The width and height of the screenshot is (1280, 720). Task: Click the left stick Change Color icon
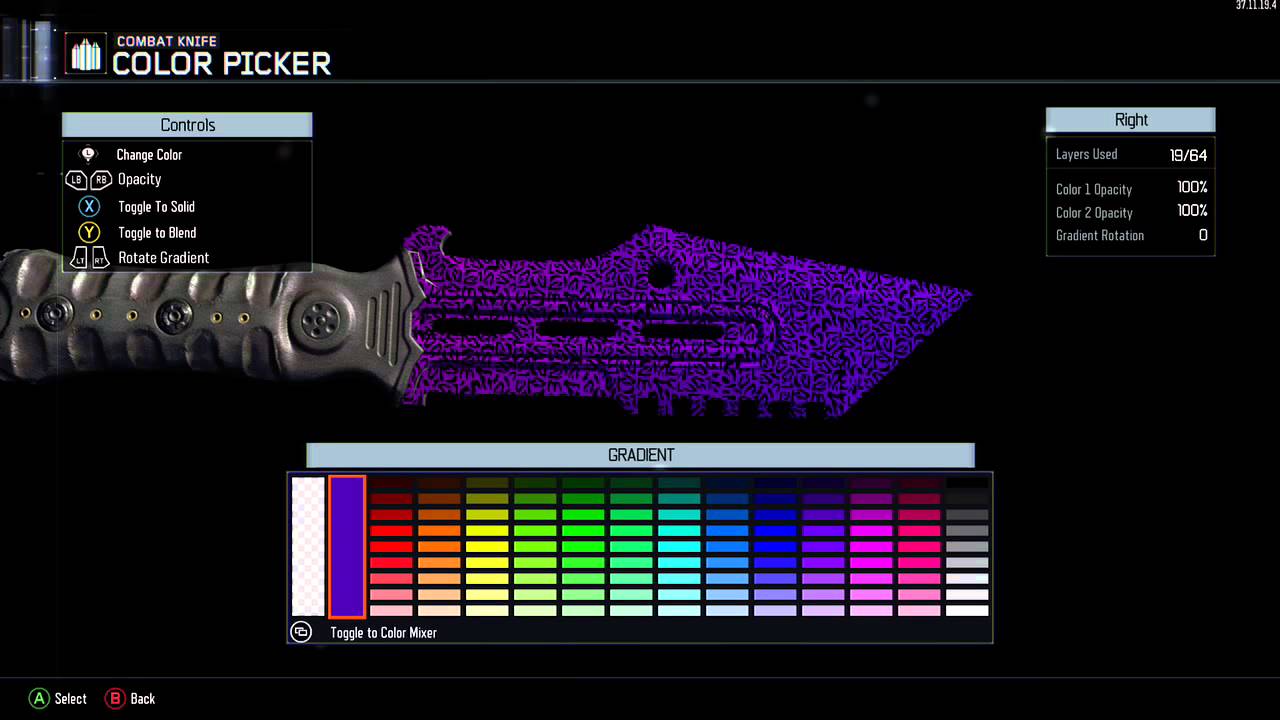click(88, 154)
